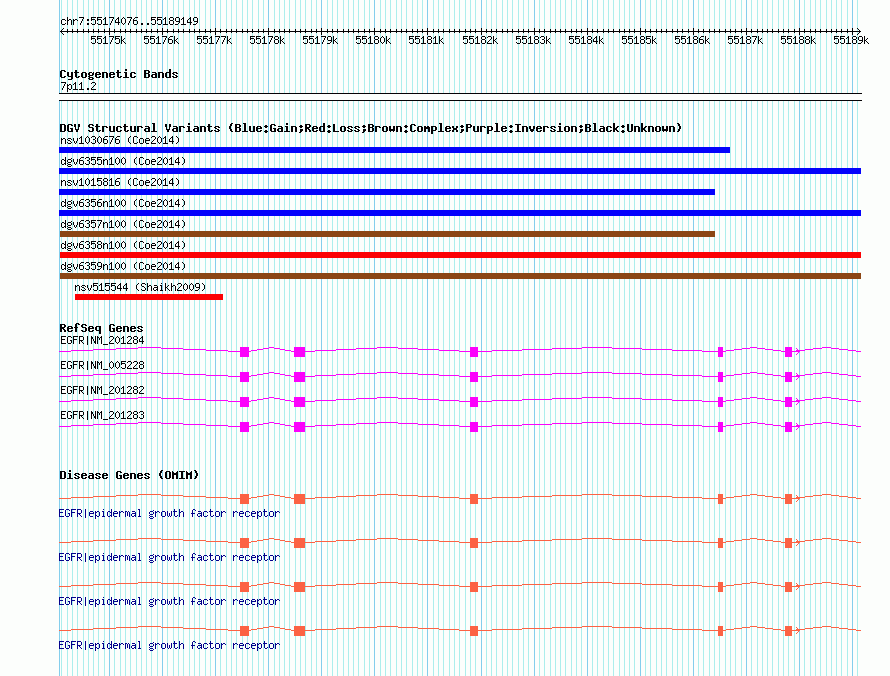Screen dimensions: 890x676
Task: Click the Cytogenetic Bands track heading
Action: pyautogui.click(x=119, y=74)
